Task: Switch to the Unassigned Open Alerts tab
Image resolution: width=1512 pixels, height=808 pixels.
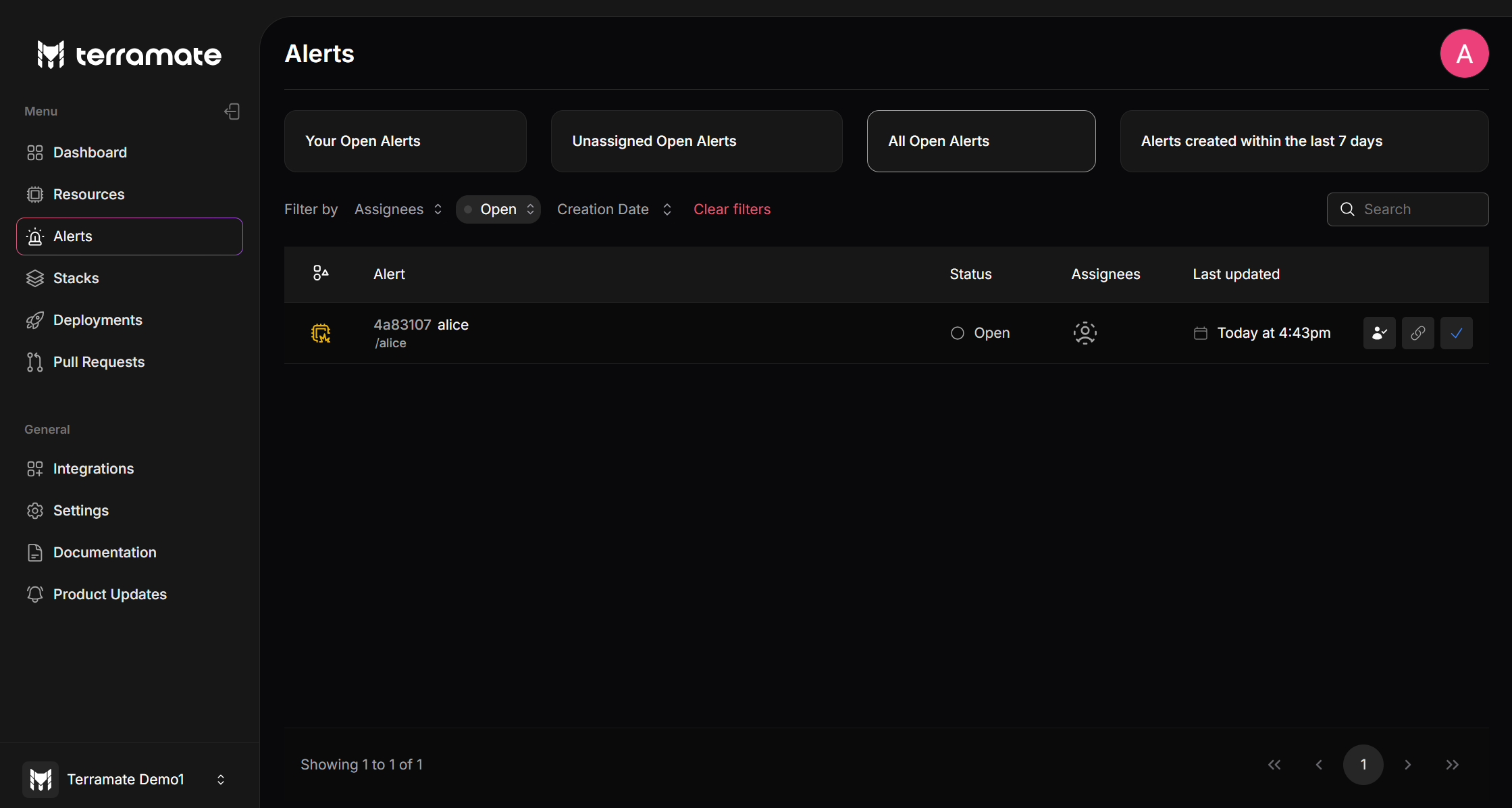Action: 696,141
